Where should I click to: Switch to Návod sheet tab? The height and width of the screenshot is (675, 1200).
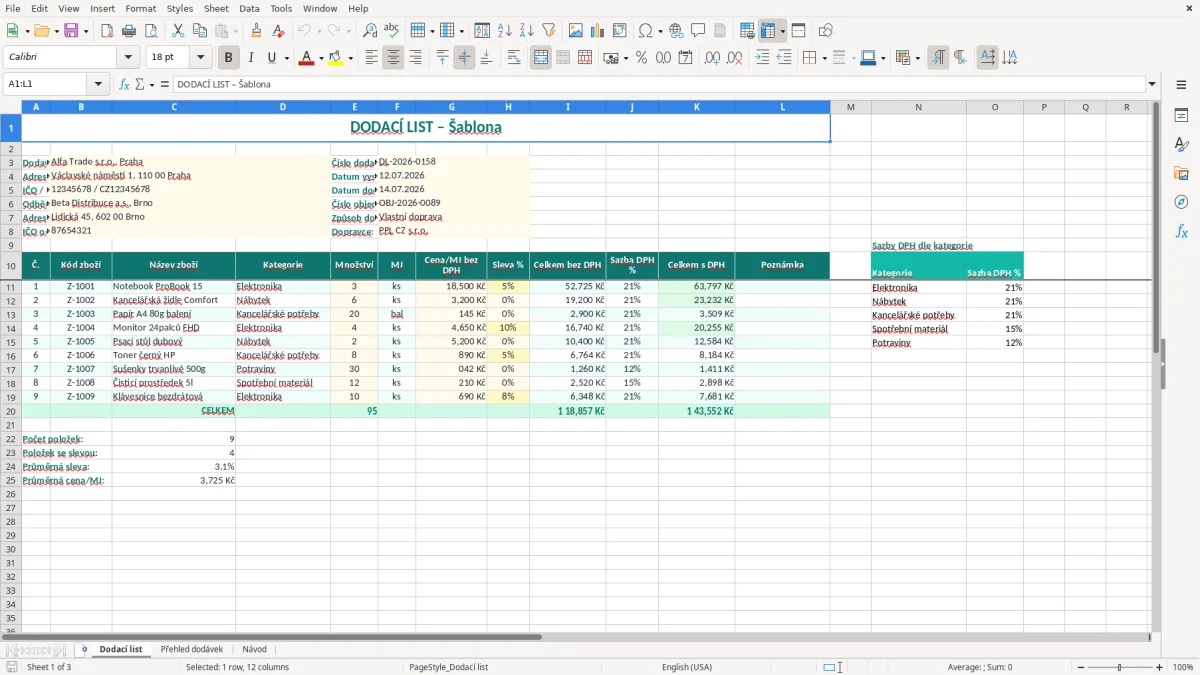tap(254, 649)
